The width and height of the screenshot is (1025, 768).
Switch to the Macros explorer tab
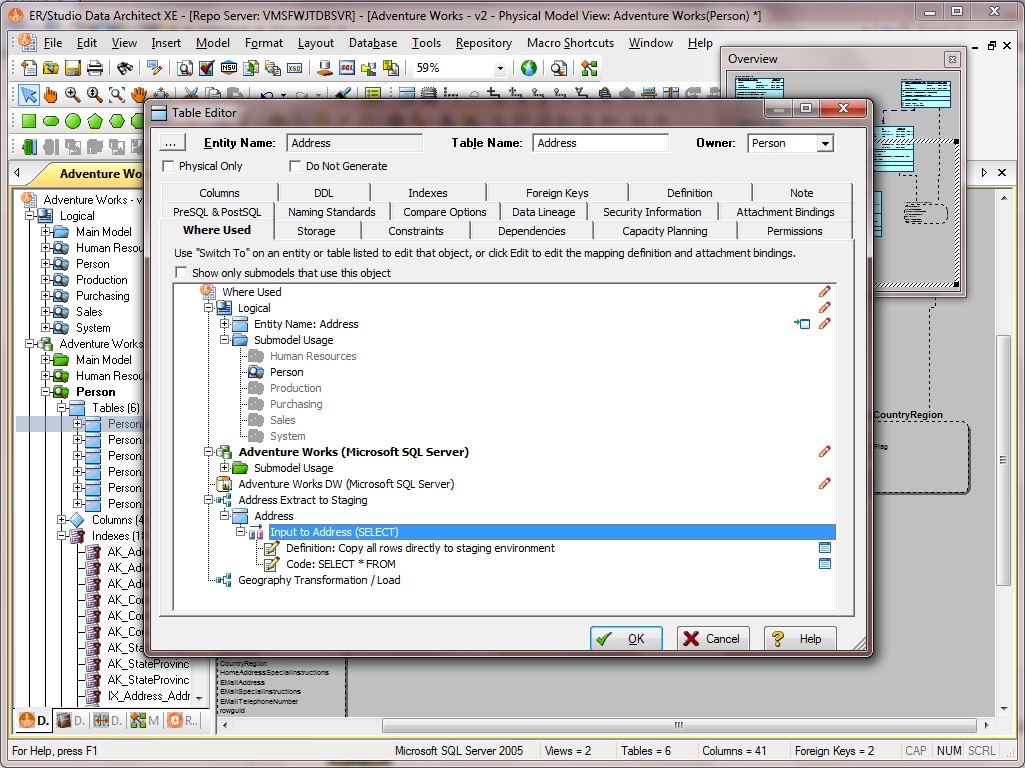[x=145, y=720]
